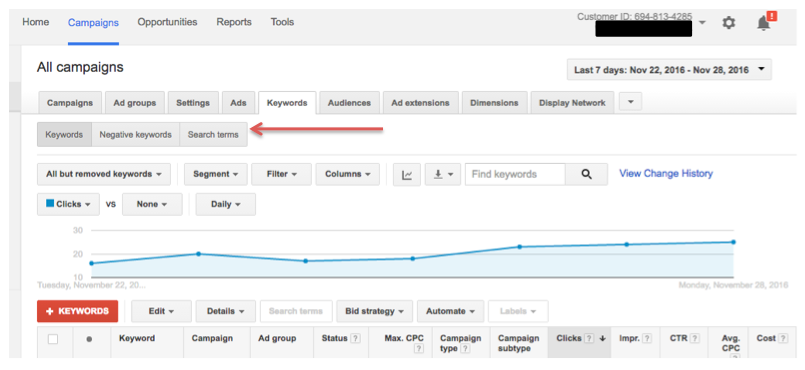805x370 pixels.
Task: Sort by the Avg. CPC column header
Action: pos(730,343)
